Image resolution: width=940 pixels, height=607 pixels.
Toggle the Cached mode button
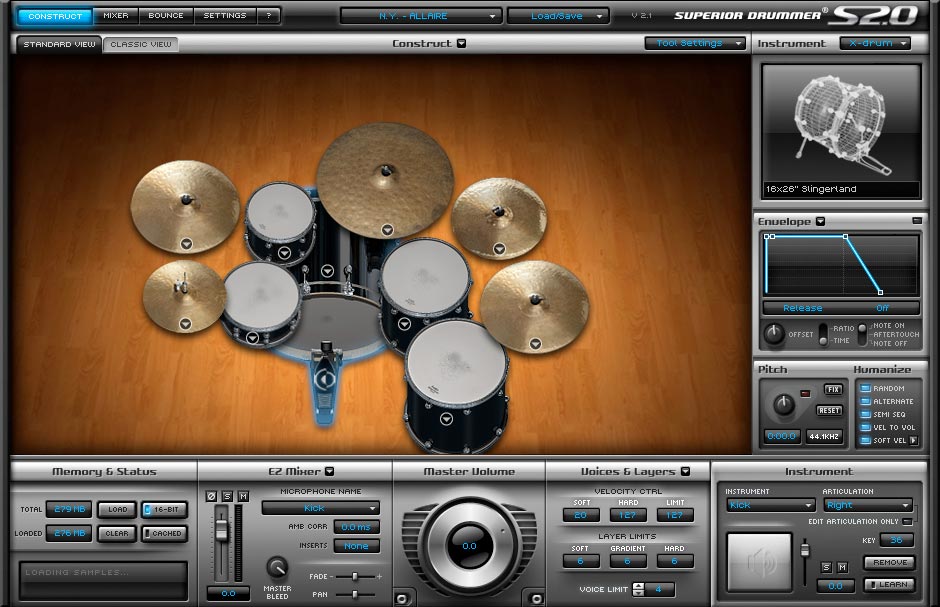click(x=165, y=533)
